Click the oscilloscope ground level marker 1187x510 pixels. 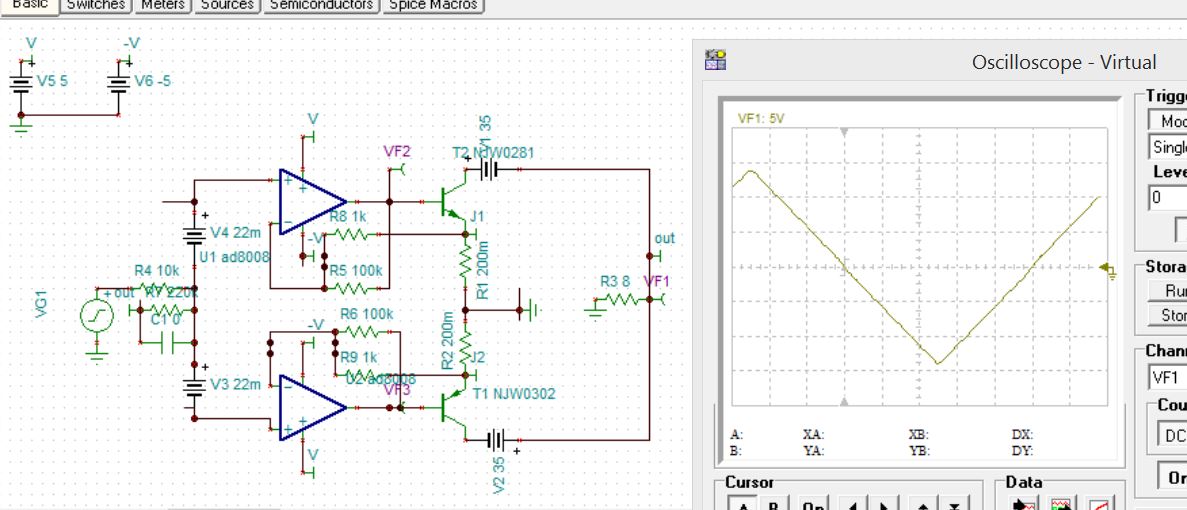pyautogui.click(x=1108, y=269)
